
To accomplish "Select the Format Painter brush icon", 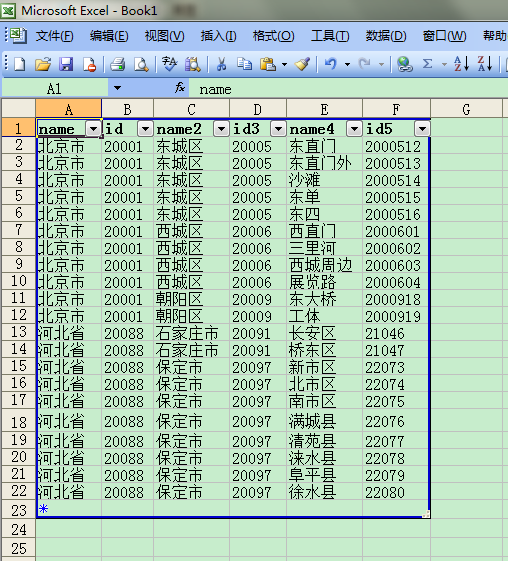I will point(302,64).
